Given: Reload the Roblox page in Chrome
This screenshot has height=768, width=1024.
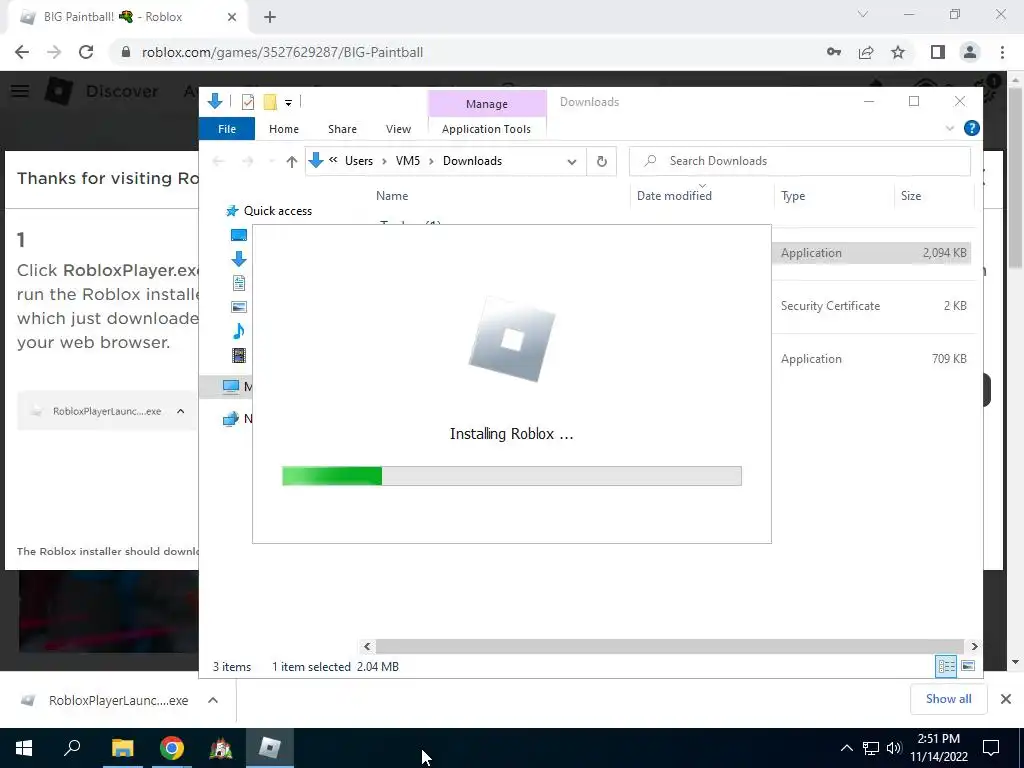Looking at the screenshot, I should (86, 52).
